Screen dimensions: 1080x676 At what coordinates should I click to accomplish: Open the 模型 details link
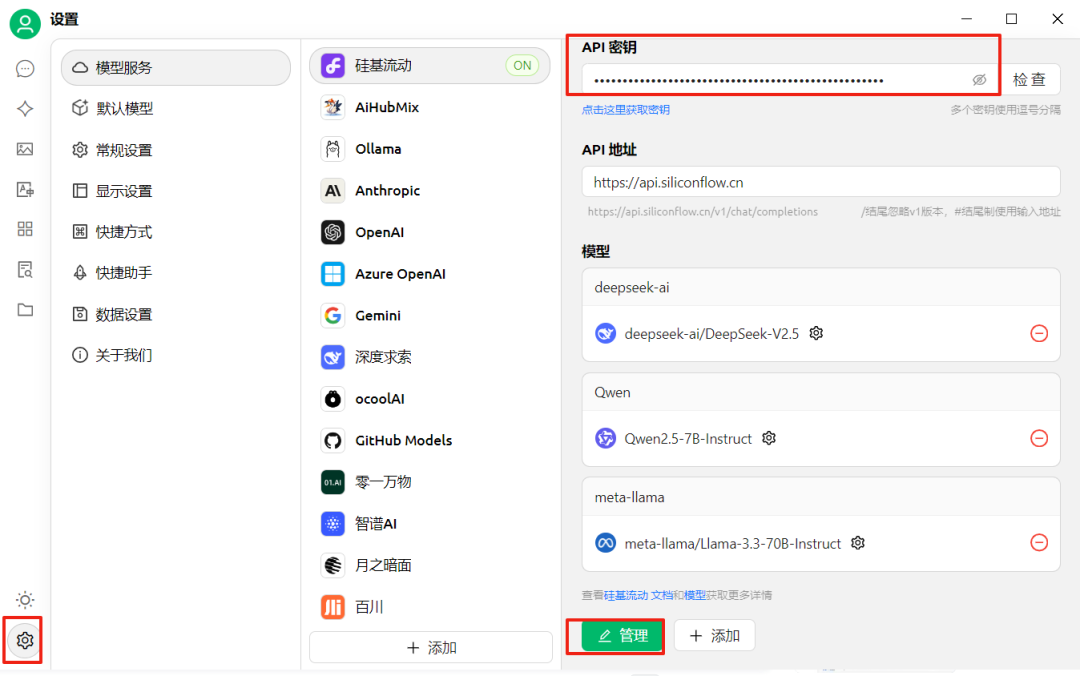coord(695,595)
